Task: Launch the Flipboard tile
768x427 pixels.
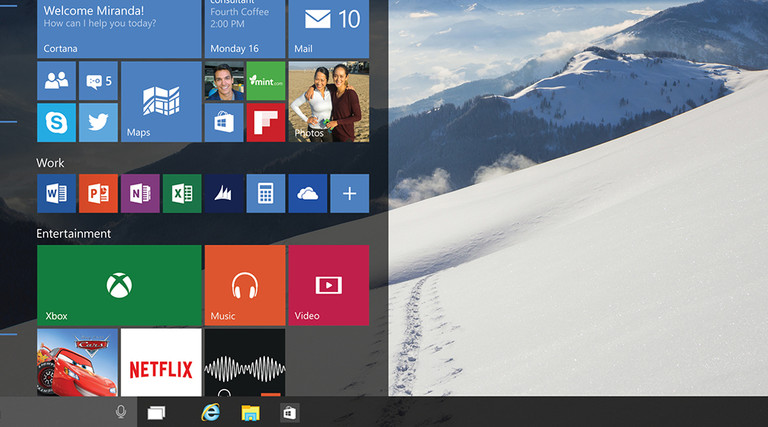Action: 266,122
